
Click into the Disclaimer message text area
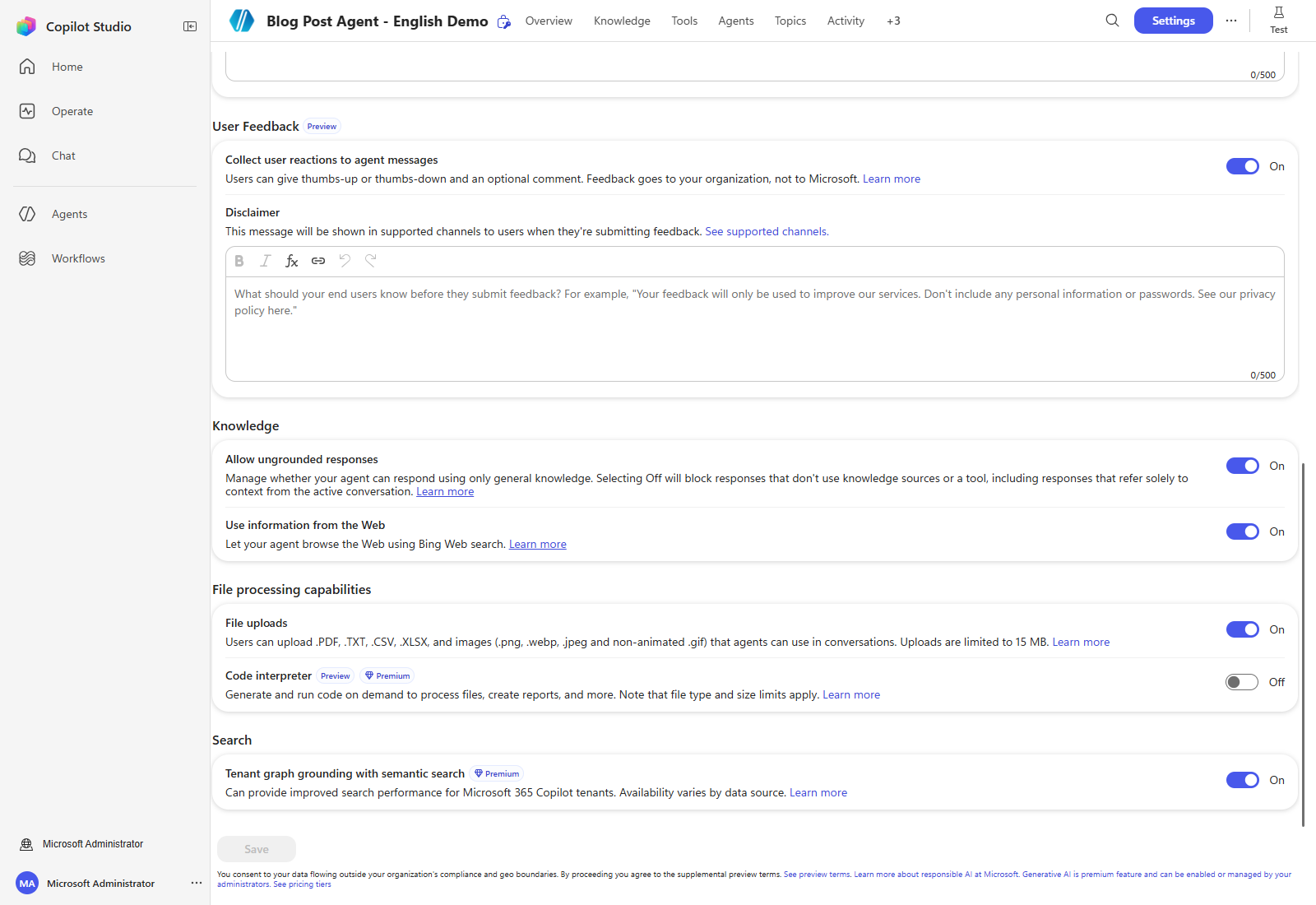pyautogui.click(x=755, y=328)
